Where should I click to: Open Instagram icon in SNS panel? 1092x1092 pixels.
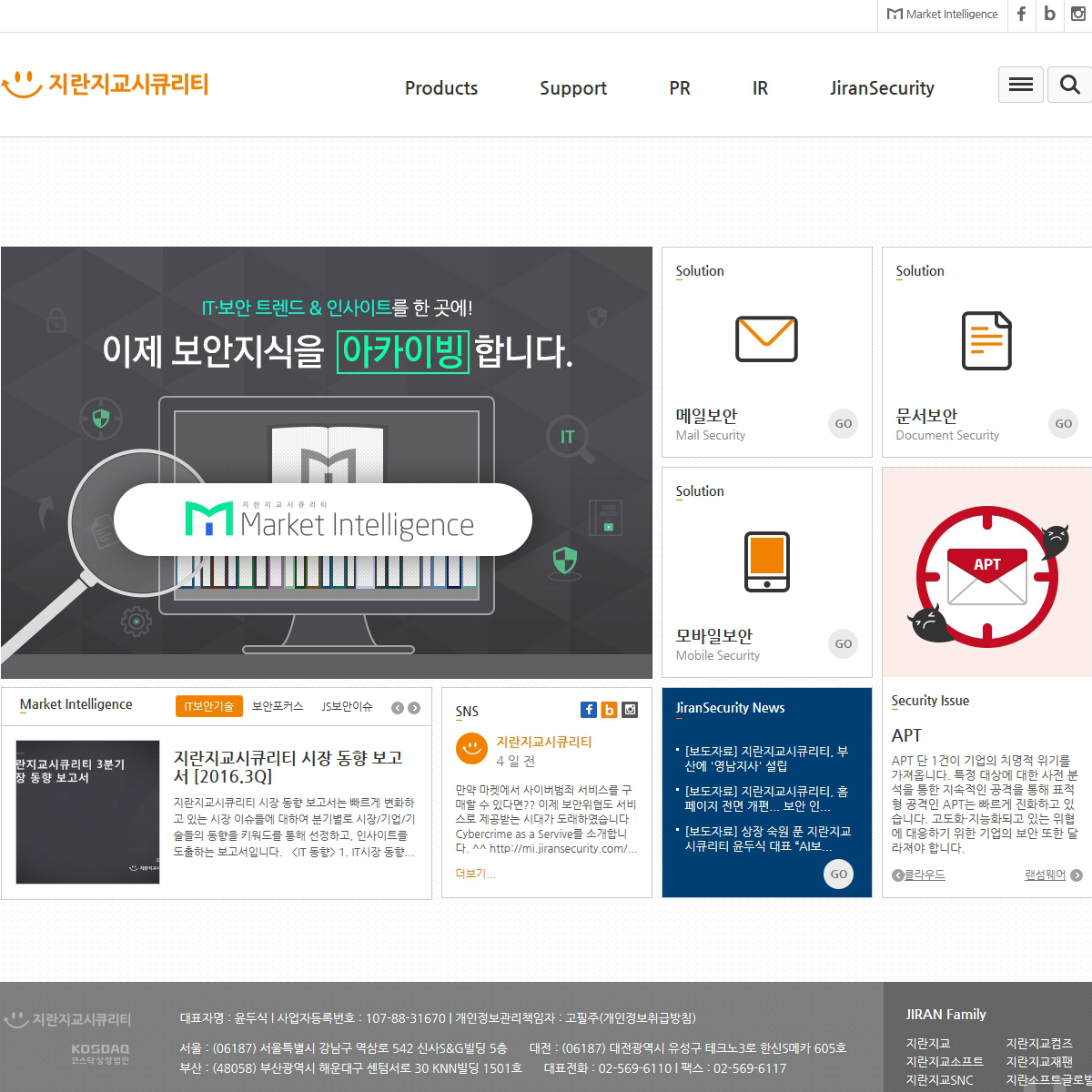[x=630, y=710]
